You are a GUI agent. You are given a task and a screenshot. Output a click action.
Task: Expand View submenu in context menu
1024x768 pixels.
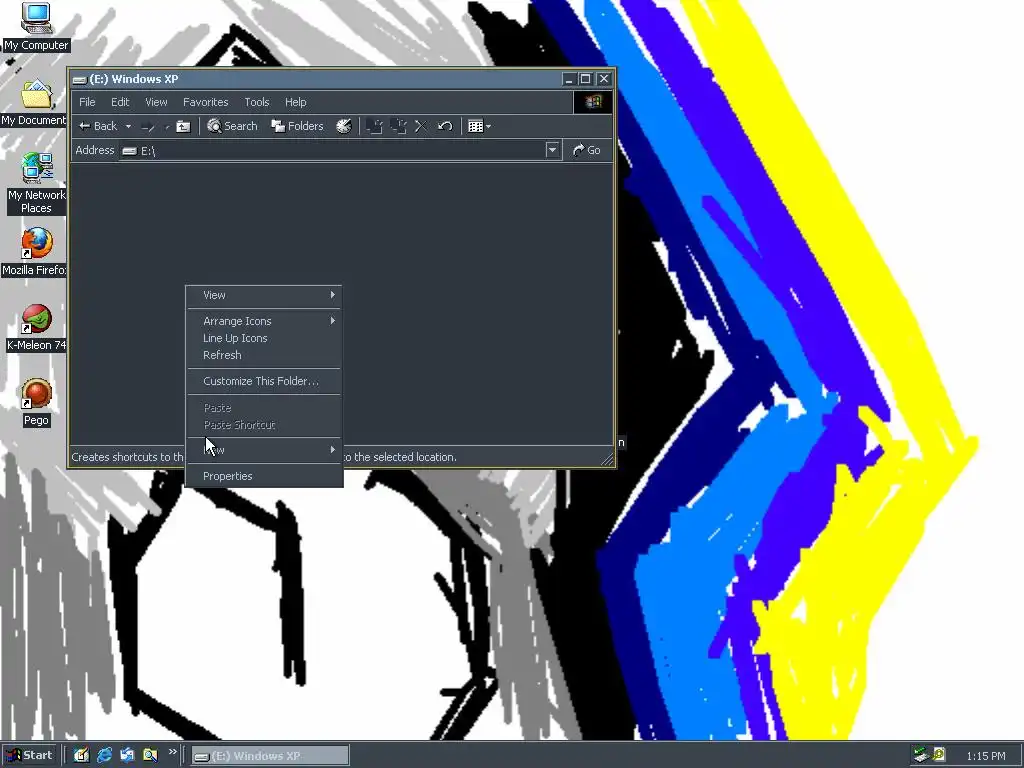tap(264, 295)
